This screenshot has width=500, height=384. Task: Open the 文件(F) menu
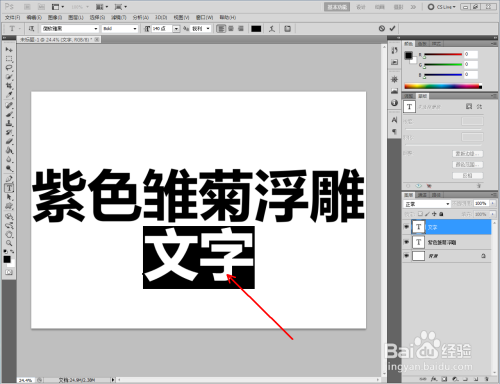(x=13, y=17)
